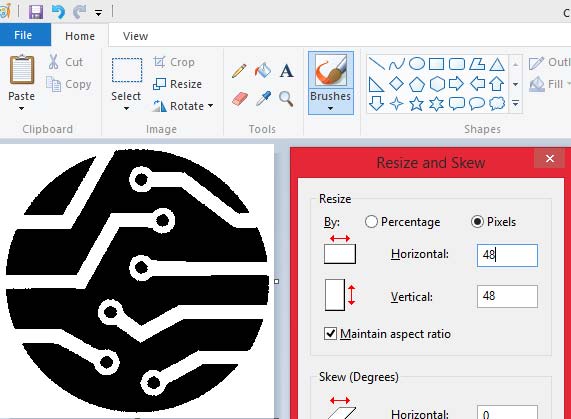Click the canvas right-edge resize handle
The width and height of the screenshot is (571, 419).
point(276,281)
